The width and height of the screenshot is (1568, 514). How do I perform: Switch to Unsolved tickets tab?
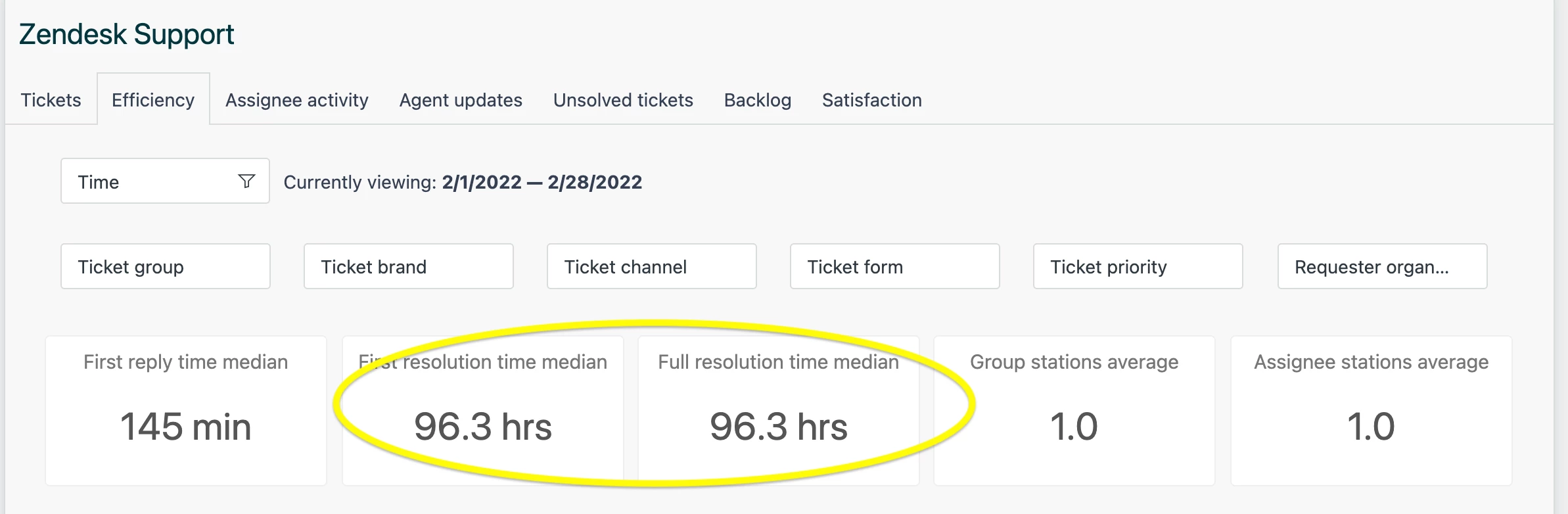(x=623, y=100)
